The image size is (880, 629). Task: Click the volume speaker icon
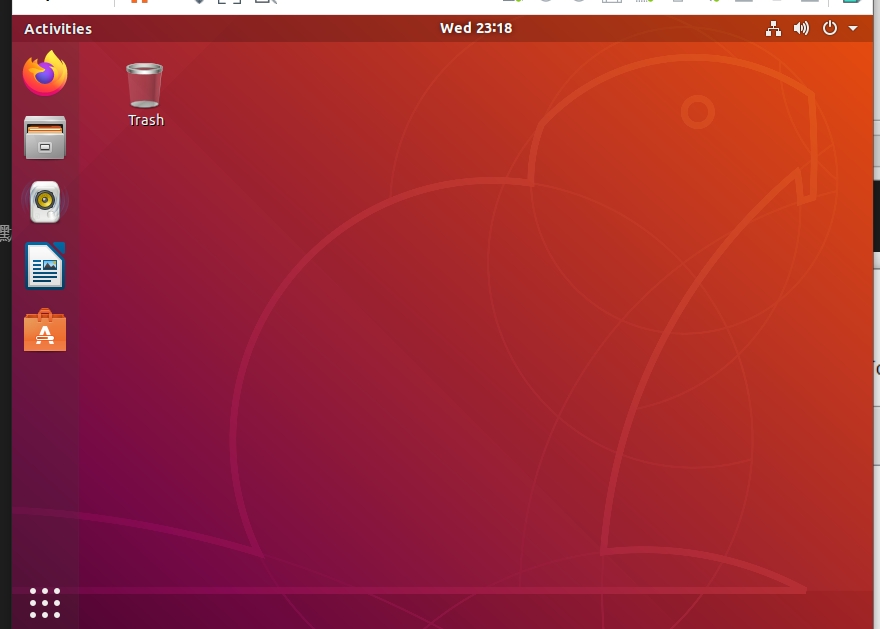point(801,29)
